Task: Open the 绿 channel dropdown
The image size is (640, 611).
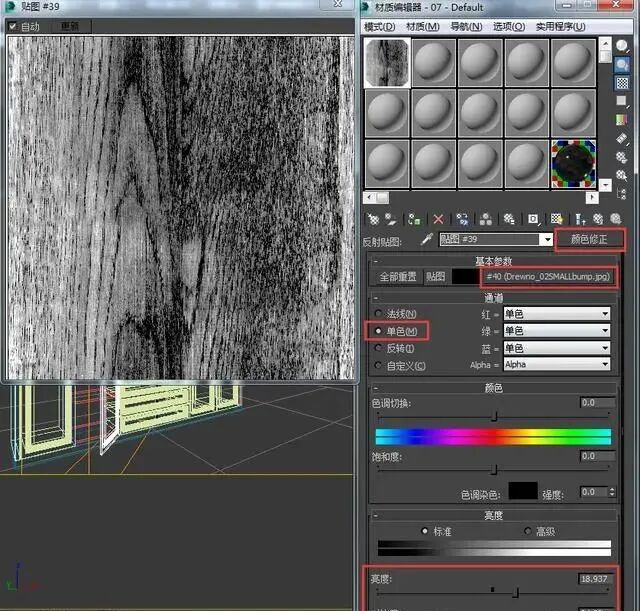Action: [x=557, y=330]
